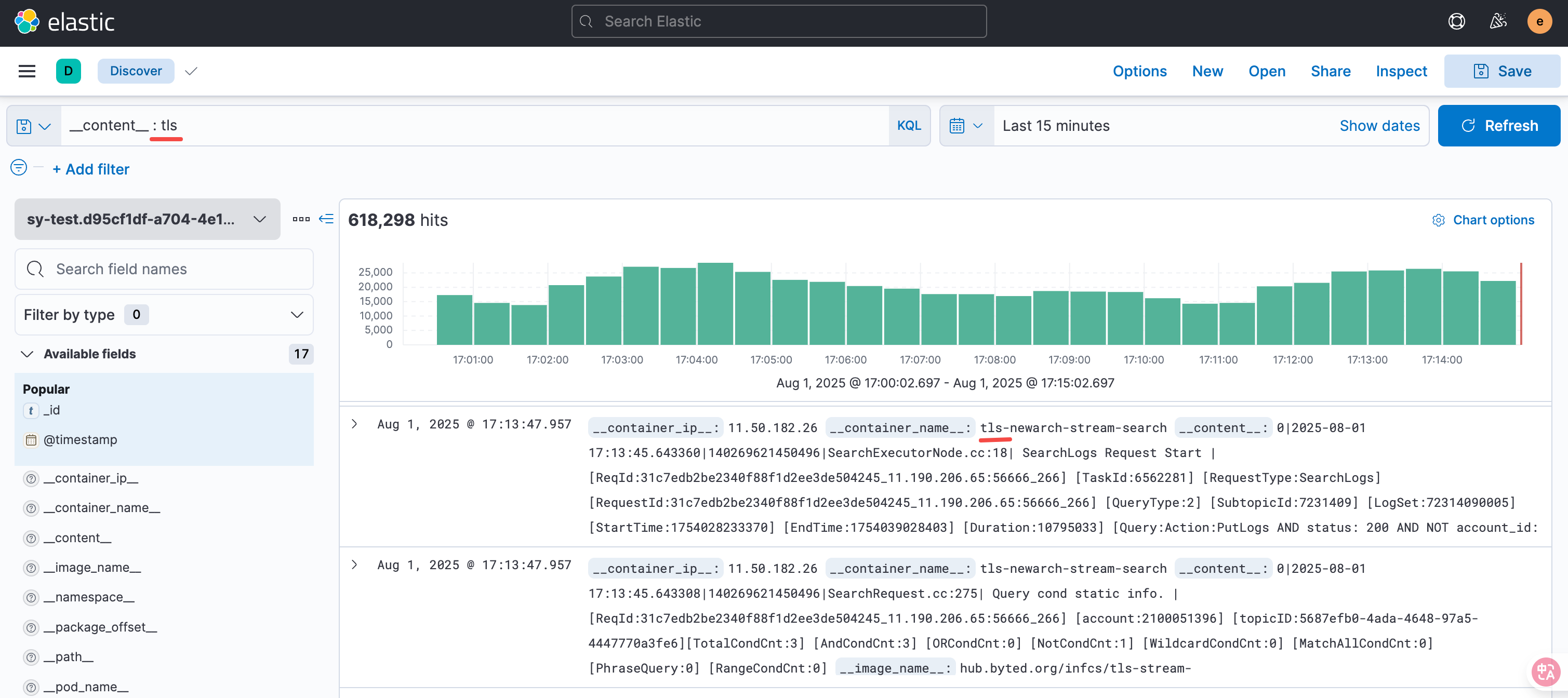Expand the Filter by type dropdown

[164, 315]
